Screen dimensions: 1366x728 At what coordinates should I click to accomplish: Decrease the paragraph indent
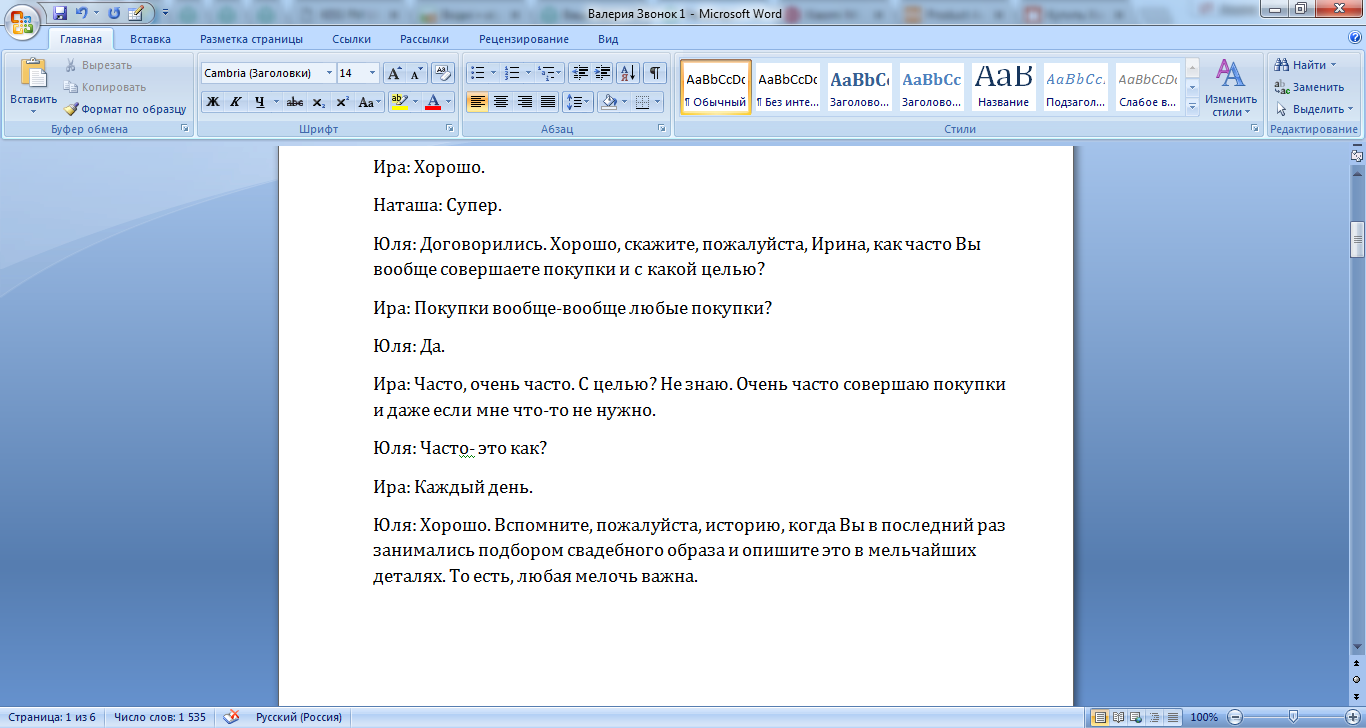[x=579, y=73]
